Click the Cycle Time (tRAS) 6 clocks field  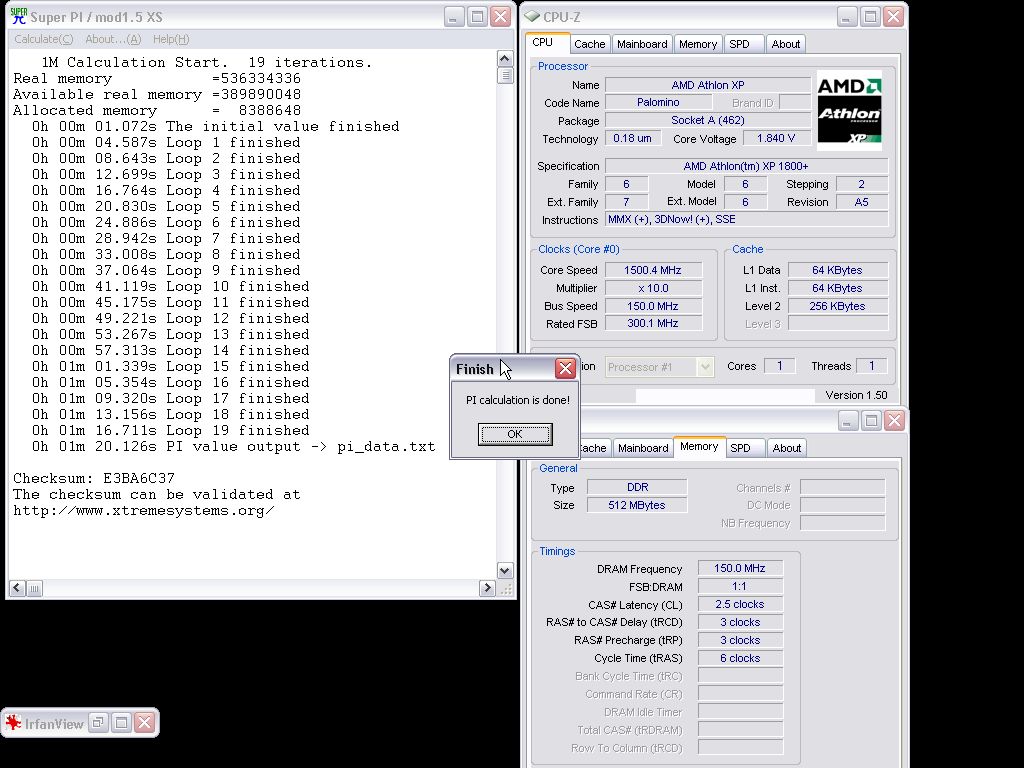click(x=740, y=658)
